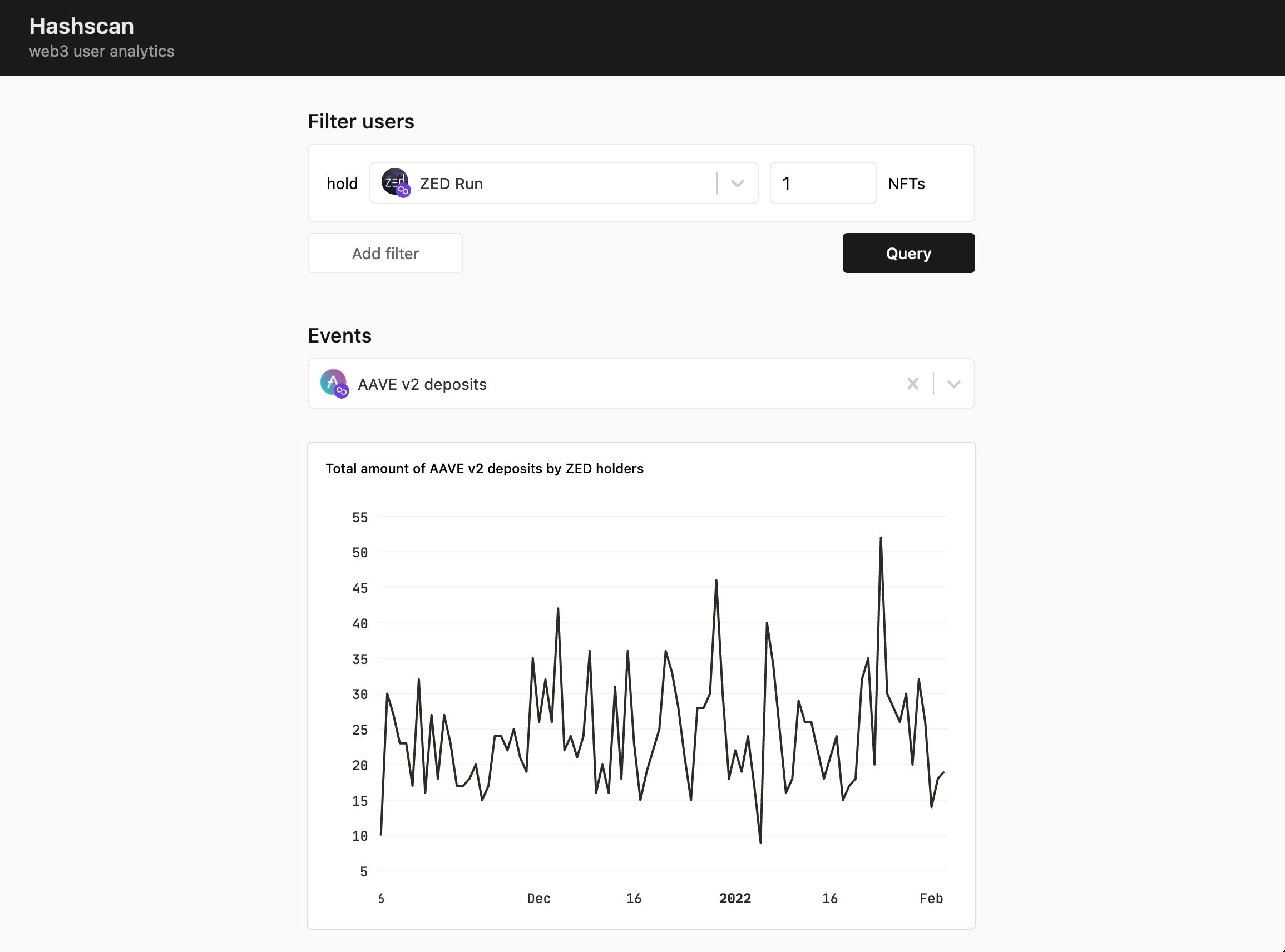Click the 'hold' label in filter row
This screenshot has height=952, width=1285.
pyautogui.click(x=342, y=184)
